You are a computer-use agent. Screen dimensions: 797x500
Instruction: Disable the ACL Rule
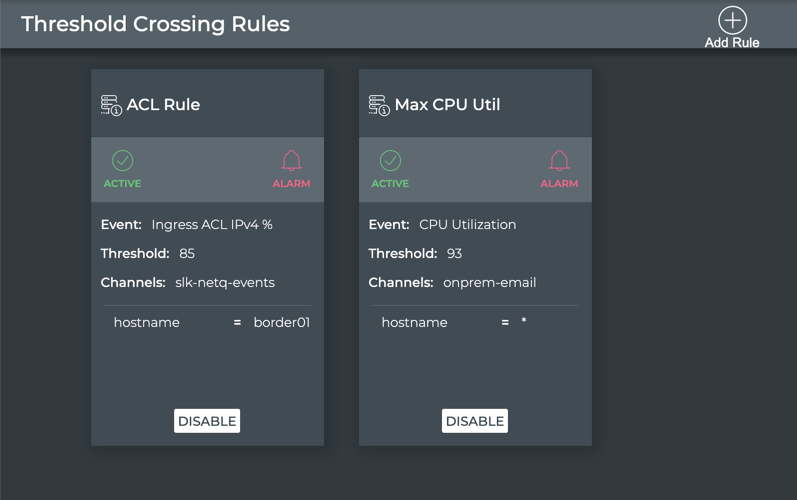point(207,421)
